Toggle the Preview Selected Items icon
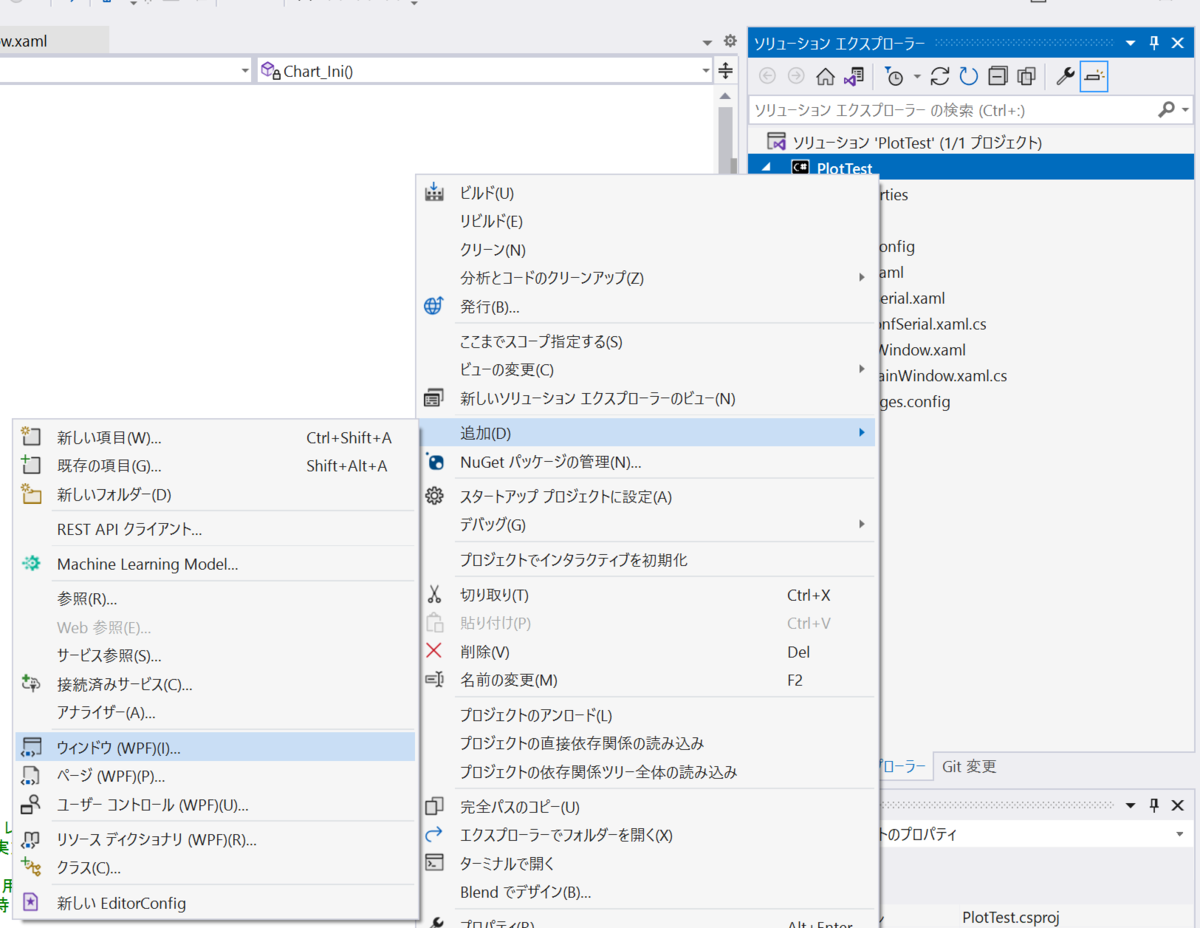Screen dimensions: 1200x928 1026,76
